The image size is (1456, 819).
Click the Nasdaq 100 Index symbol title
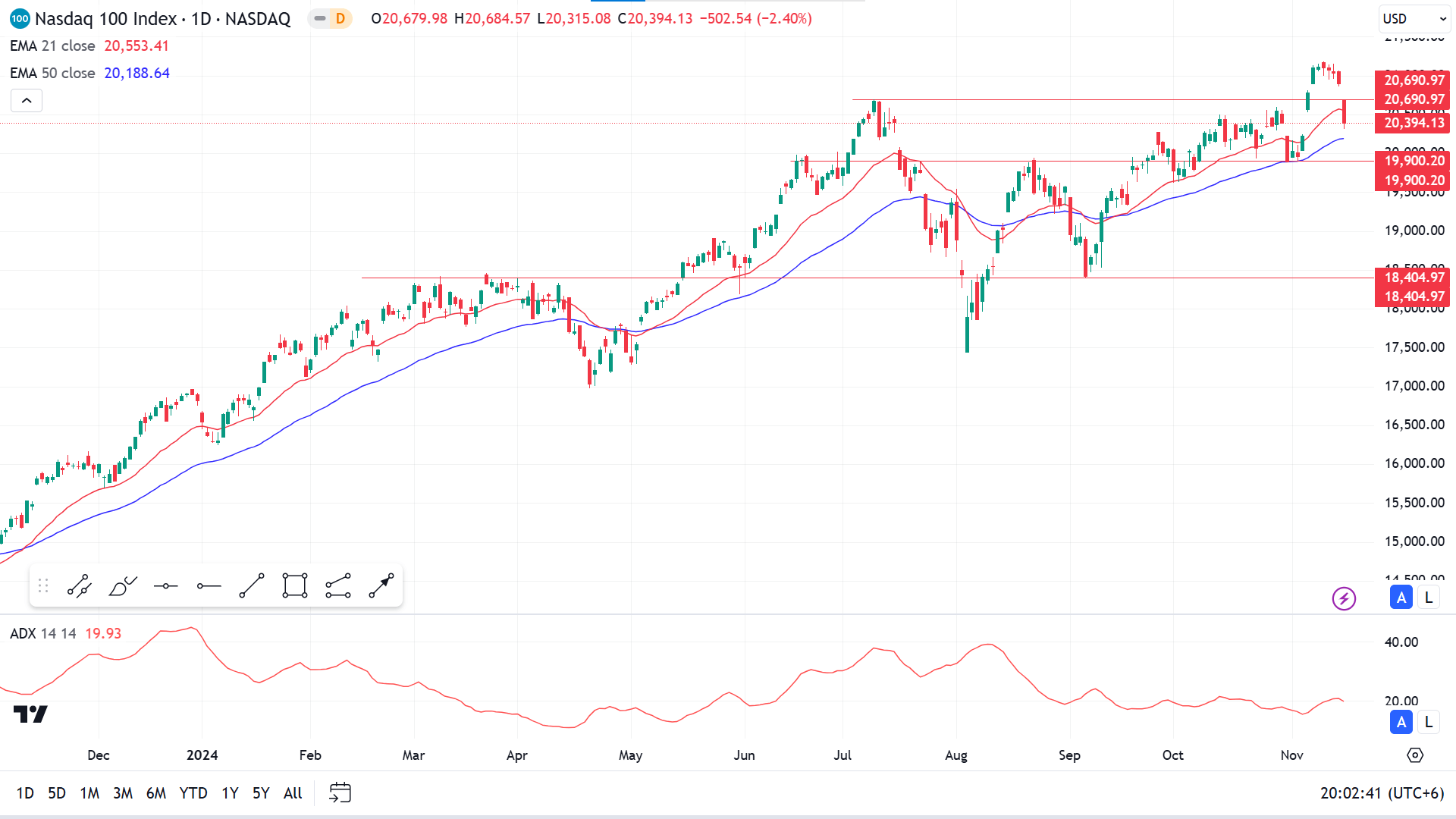point(162,18)
